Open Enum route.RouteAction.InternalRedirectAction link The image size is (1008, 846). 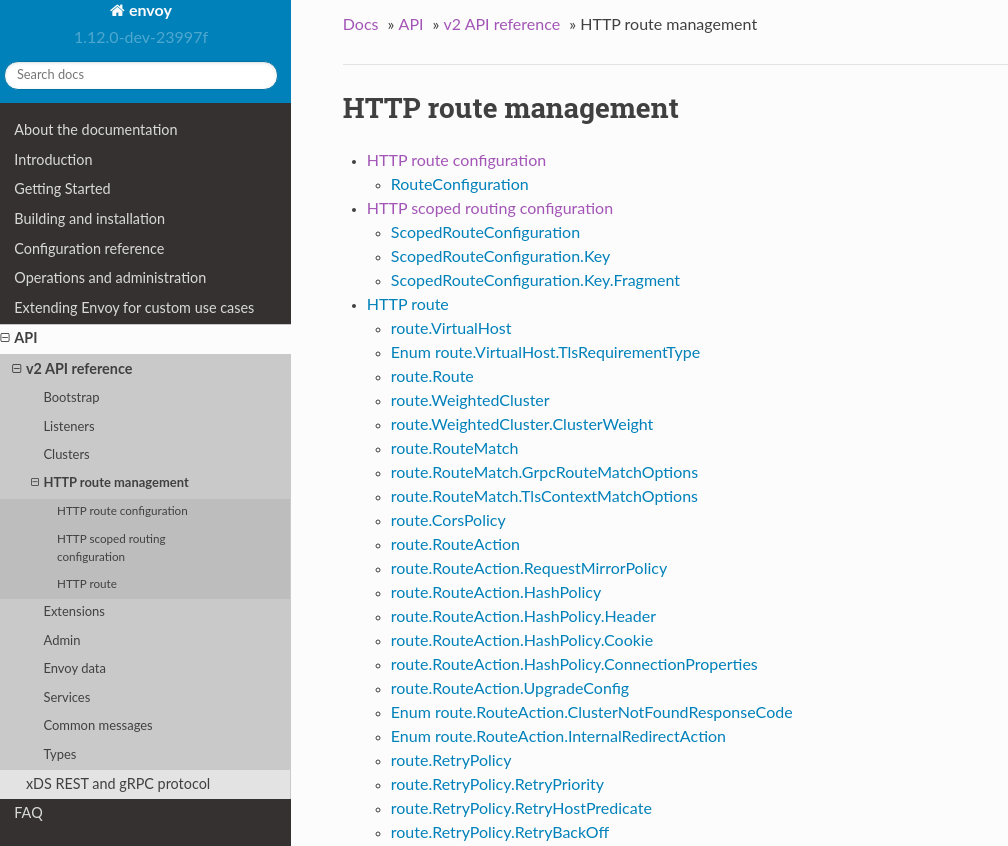click(x=558, y=737)
